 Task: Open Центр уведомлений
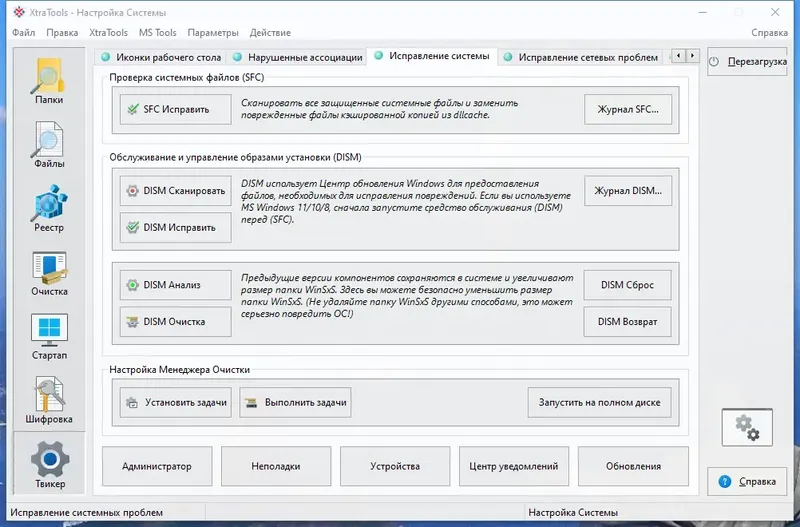pos(514,466)
